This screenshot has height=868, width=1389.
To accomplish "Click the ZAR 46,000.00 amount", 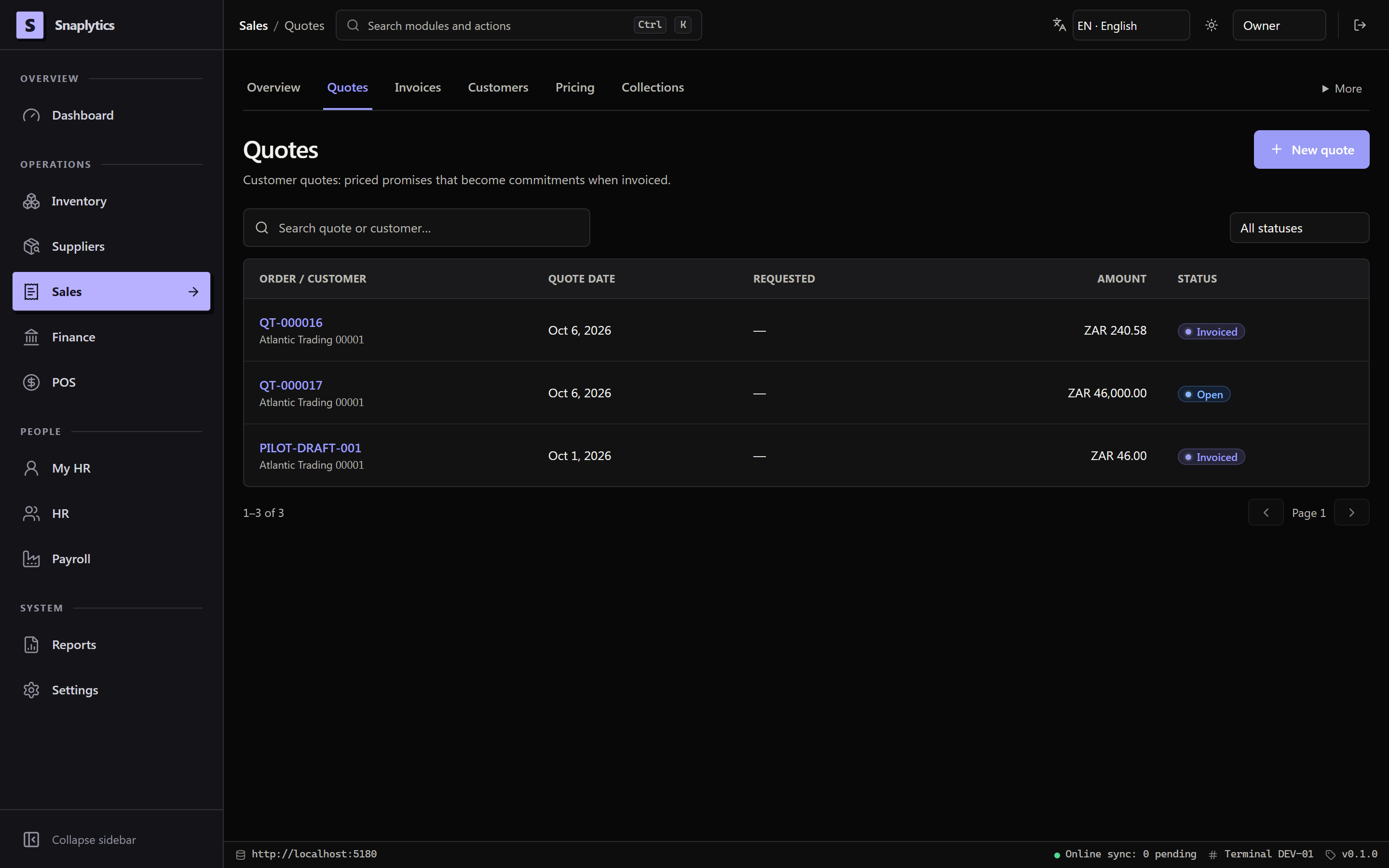I will pos(1106,393).
